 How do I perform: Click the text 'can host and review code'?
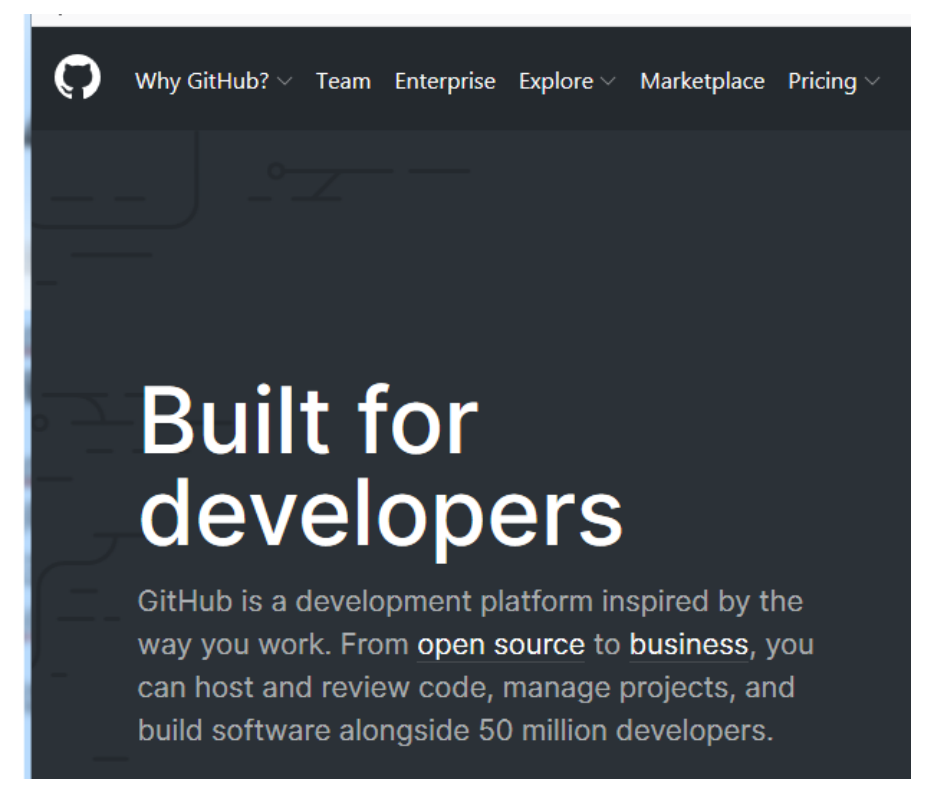tap(315, 688)
